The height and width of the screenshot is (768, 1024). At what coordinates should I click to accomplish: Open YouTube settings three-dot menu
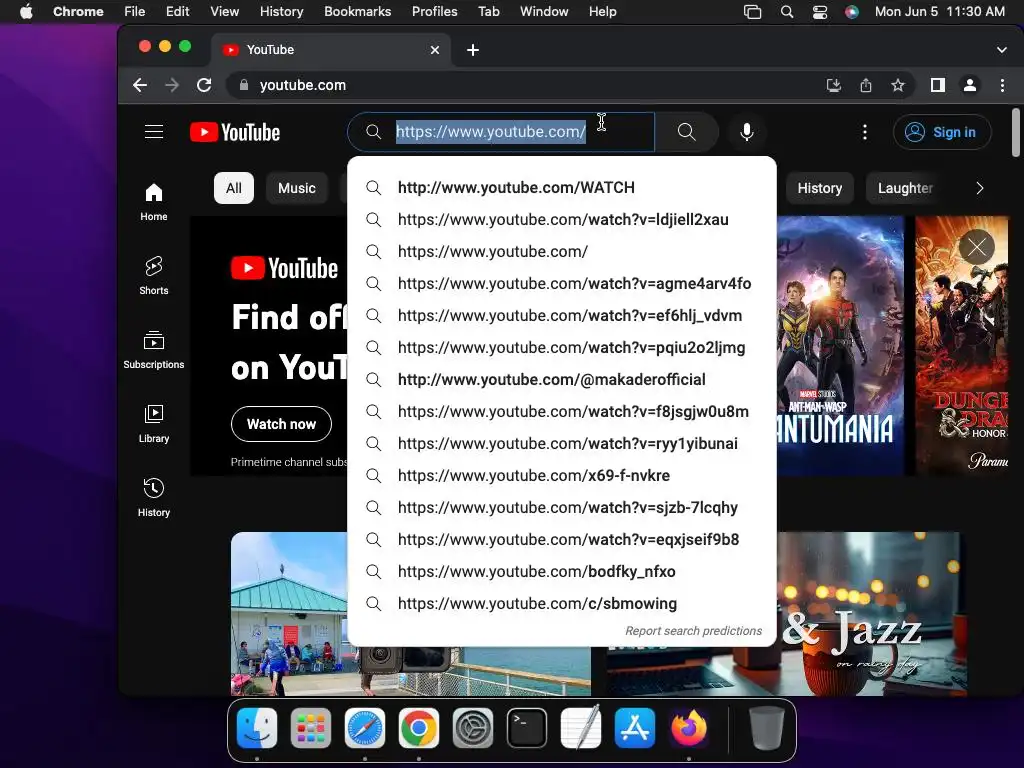[x=865, y=132]
